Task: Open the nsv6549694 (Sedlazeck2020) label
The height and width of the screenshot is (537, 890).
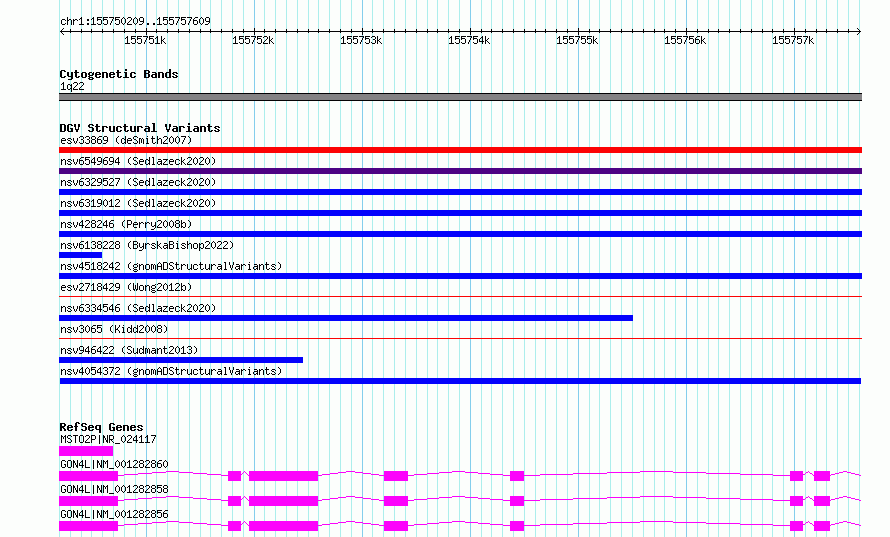Action: pos(138,161)
